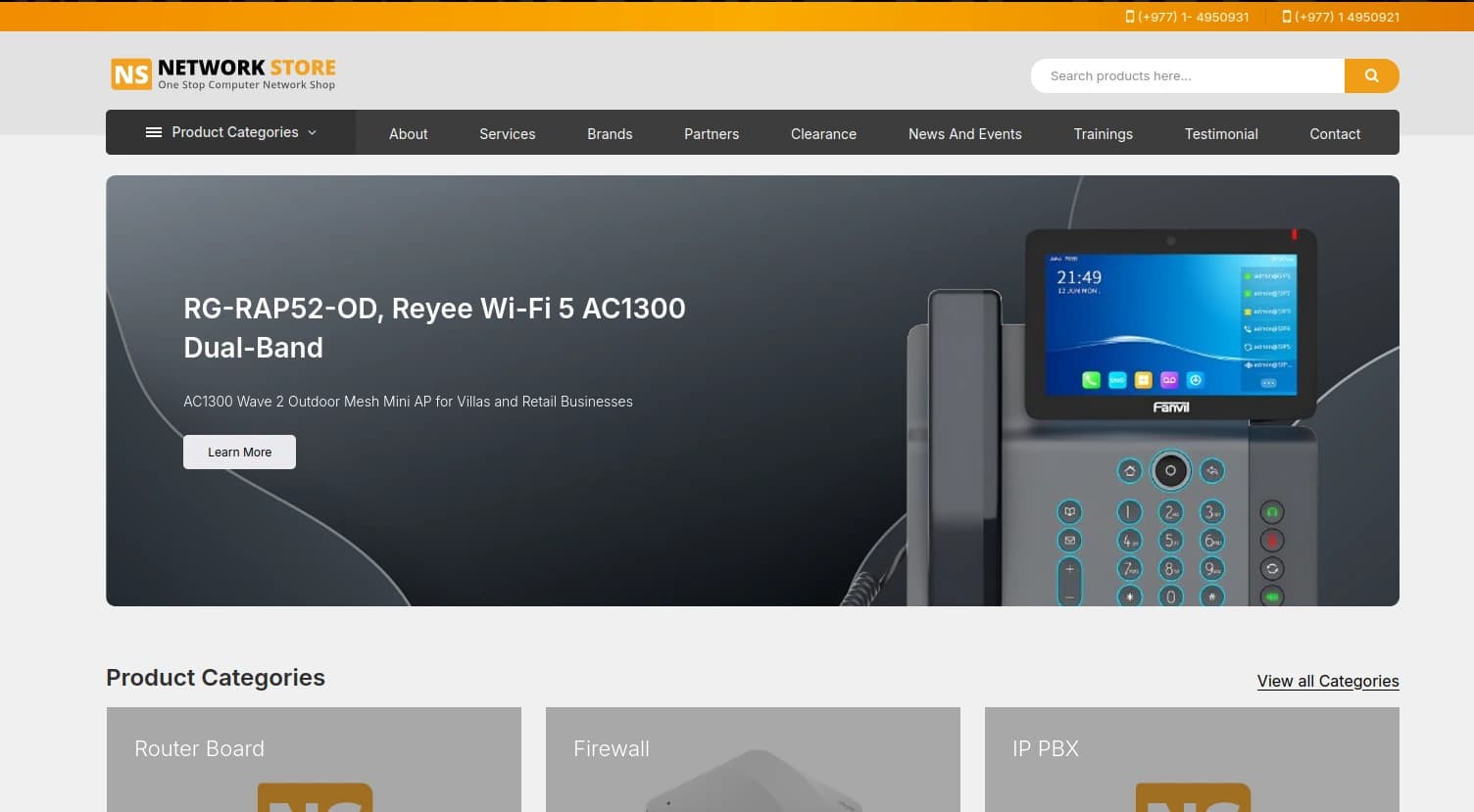Navigate to News And Events
The image size is (1474, 812).
[x=964, y=134]
